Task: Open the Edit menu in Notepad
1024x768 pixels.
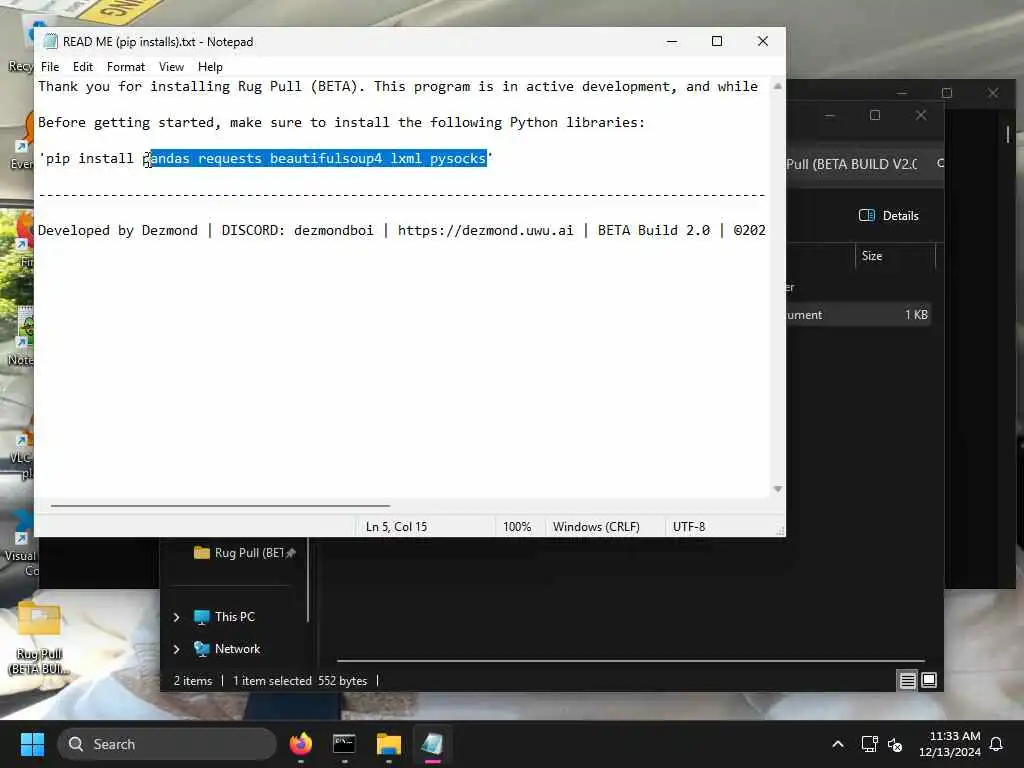Action: (82, 67)
